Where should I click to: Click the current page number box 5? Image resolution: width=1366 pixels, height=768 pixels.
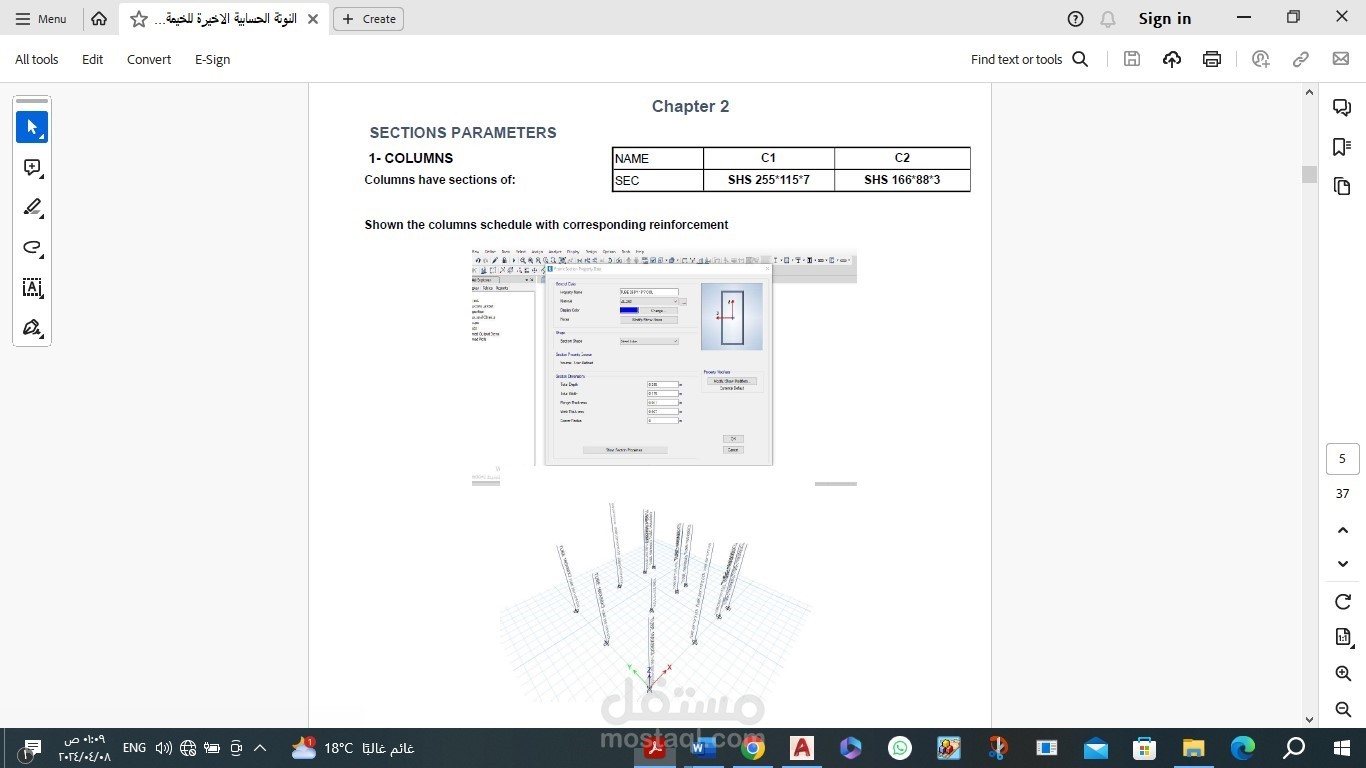1342,459
